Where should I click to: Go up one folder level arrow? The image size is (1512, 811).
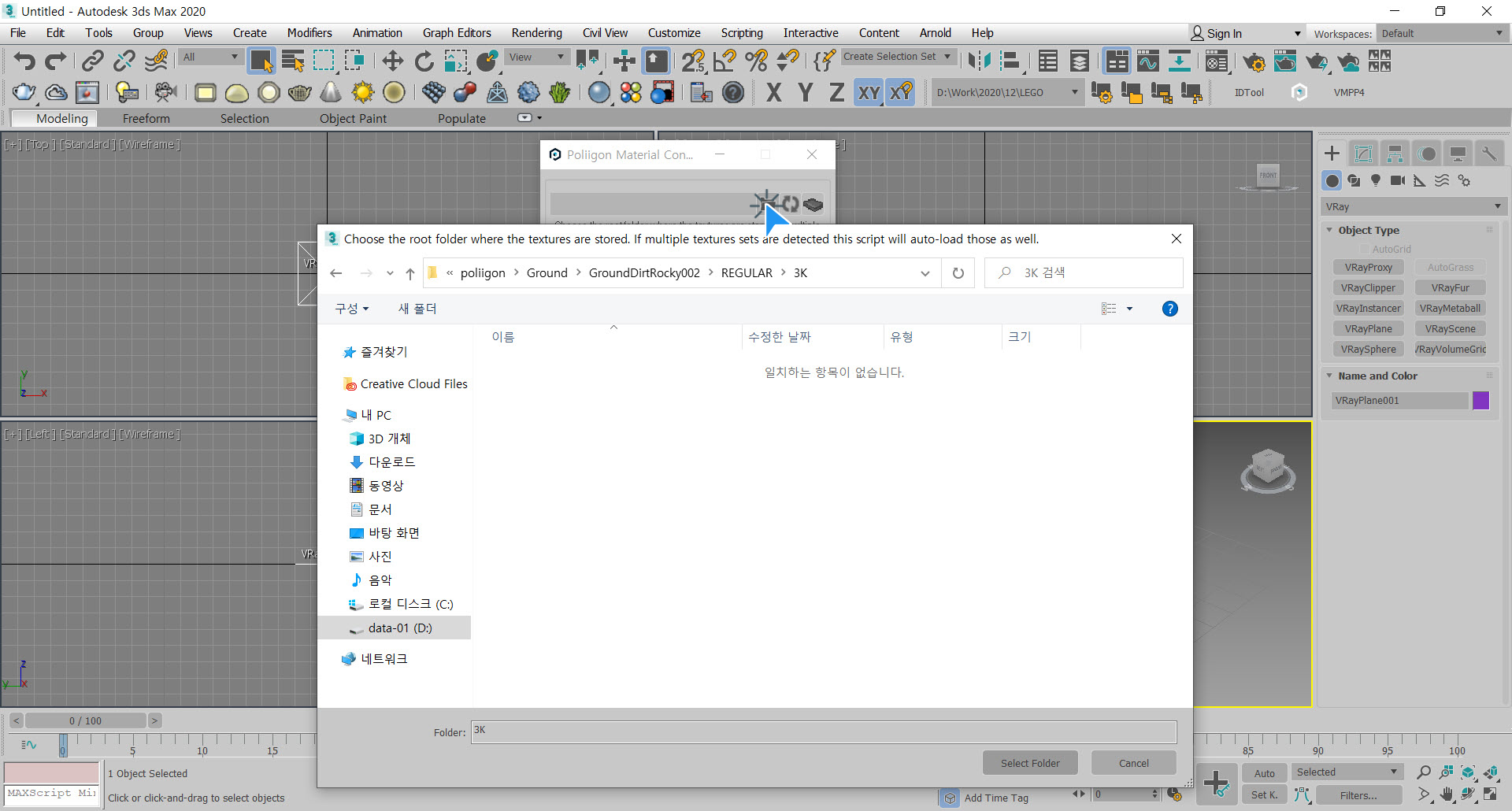point(410,273)
